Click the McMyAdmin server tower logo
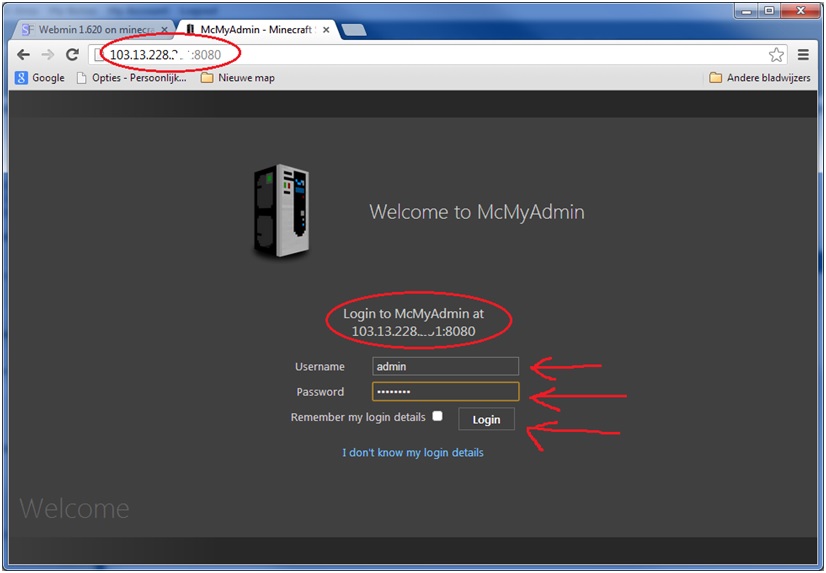The height and width of the screenshot is (573, 826). [281, 211]
